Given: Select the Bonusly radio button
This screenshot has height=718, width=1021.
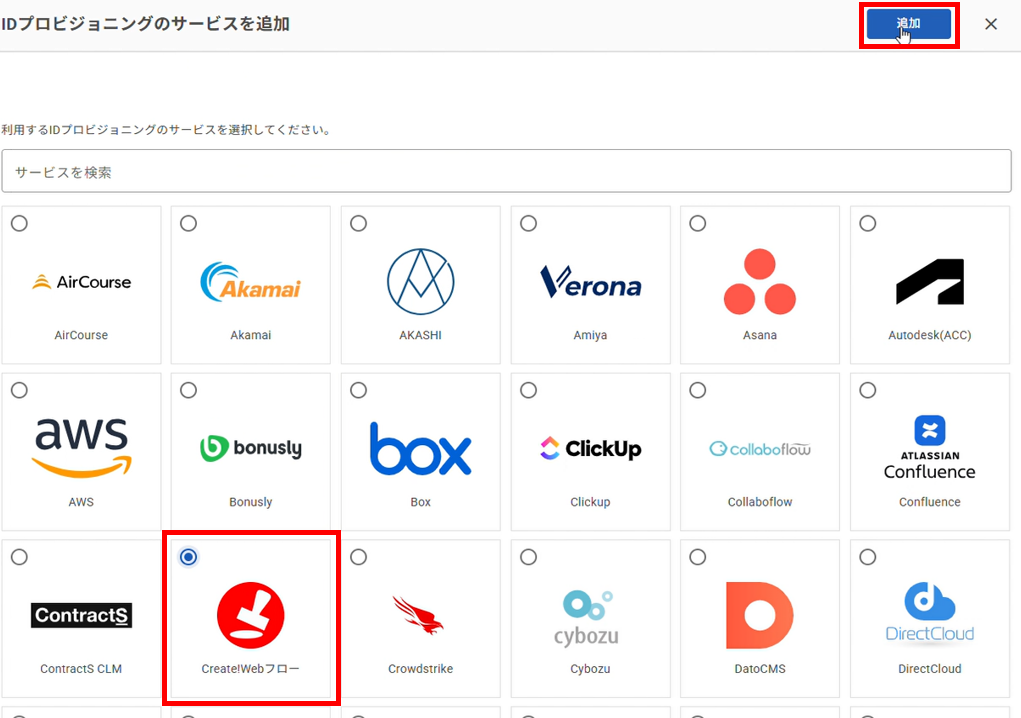Looking at the screenshot, I should point(188,390).
